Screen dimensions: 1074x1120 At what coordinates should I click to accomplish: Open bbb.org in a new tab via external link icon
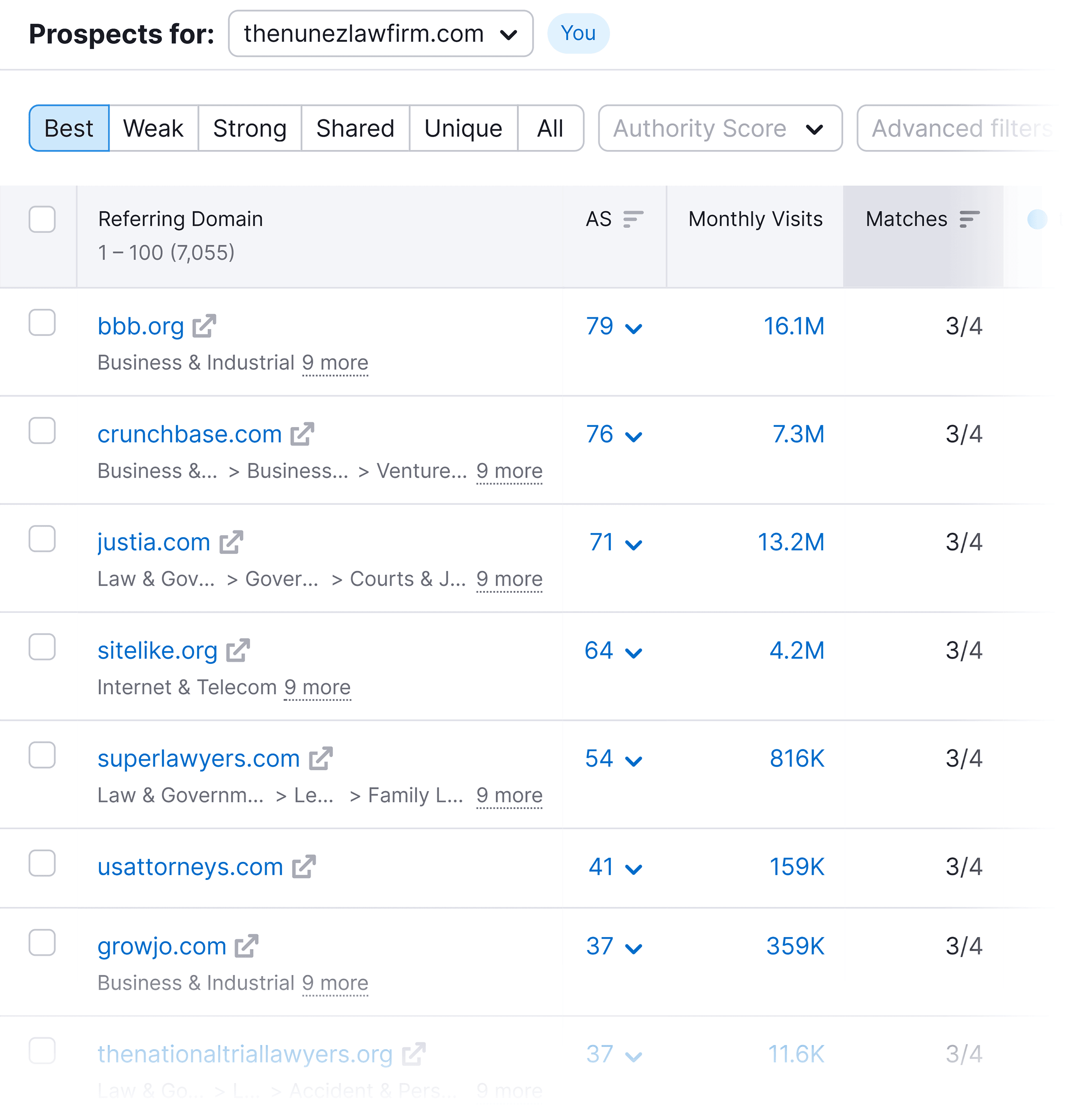(204, 325)
